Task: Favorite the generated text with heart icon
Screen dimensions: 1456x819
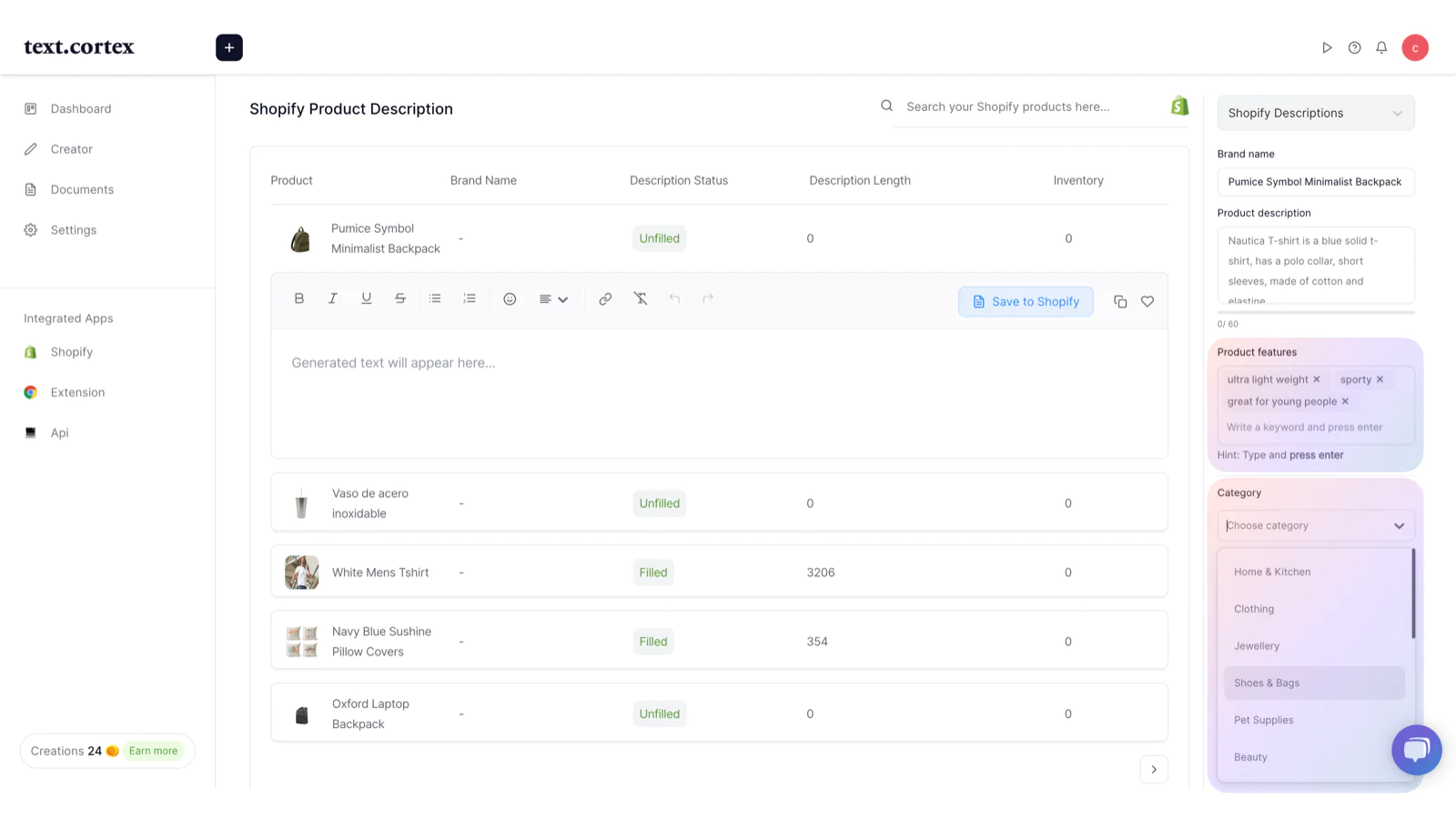Action: click(1148, 302)
